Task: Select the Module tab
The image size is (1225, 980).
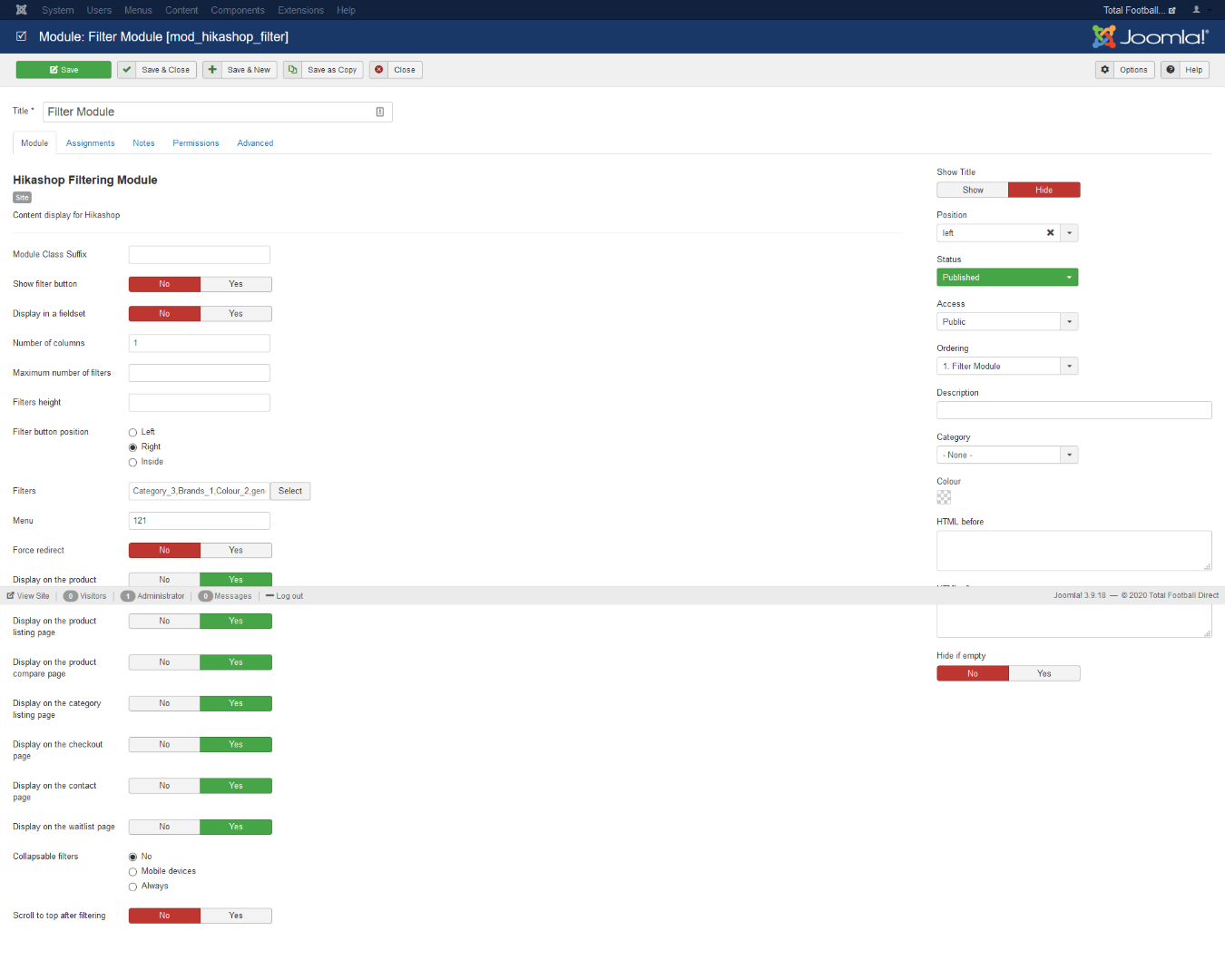Action: tap(34, 143)
